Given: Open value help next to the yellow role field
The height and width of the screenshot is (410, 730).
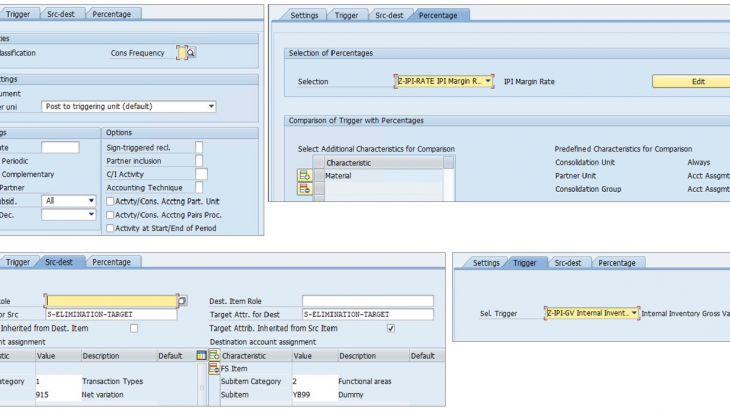Looking at the screenshot, I should (x=182, y=301).
